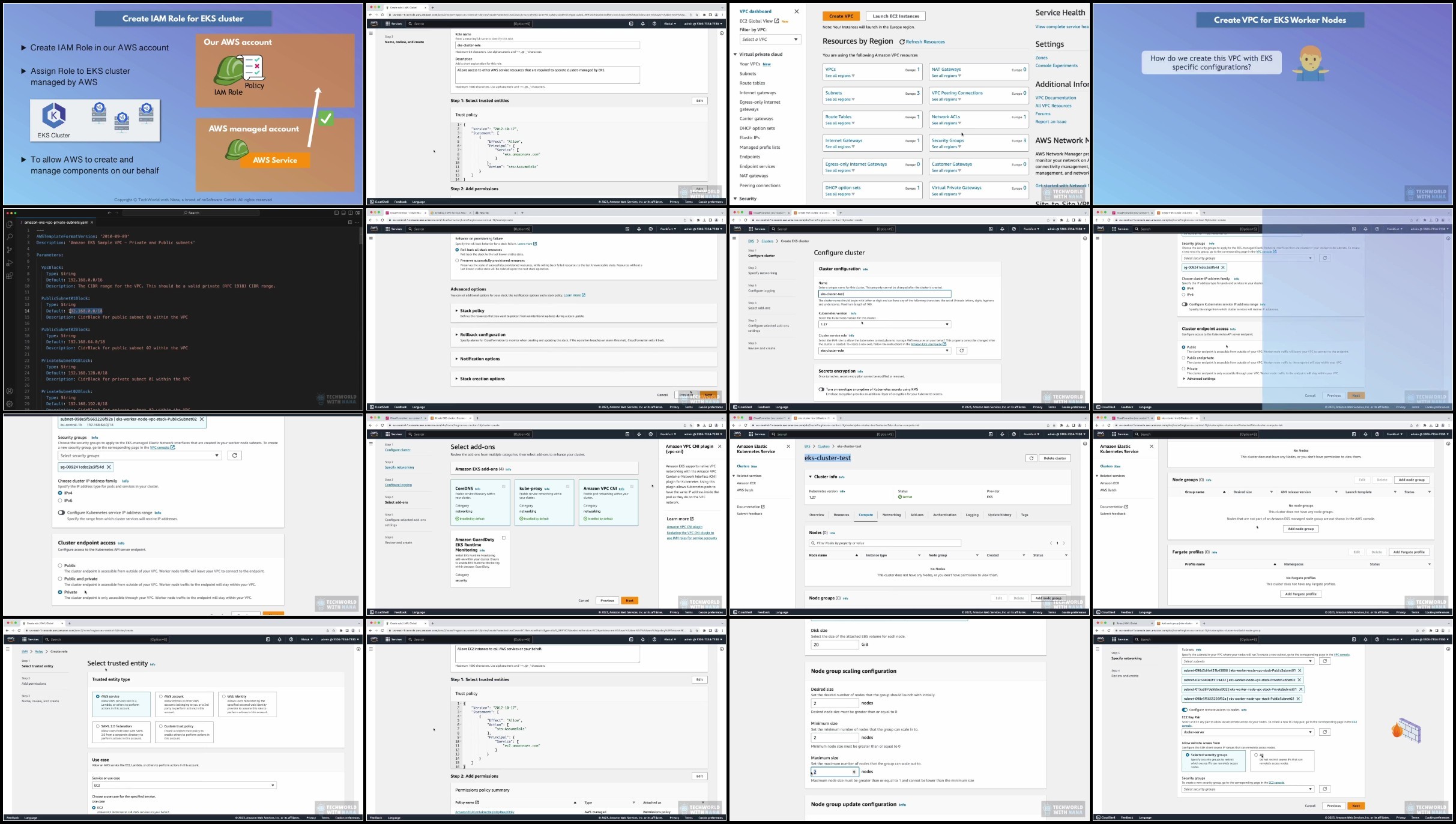
Task: Open the VPC Documentation link
Action: tap(1056, 98)
